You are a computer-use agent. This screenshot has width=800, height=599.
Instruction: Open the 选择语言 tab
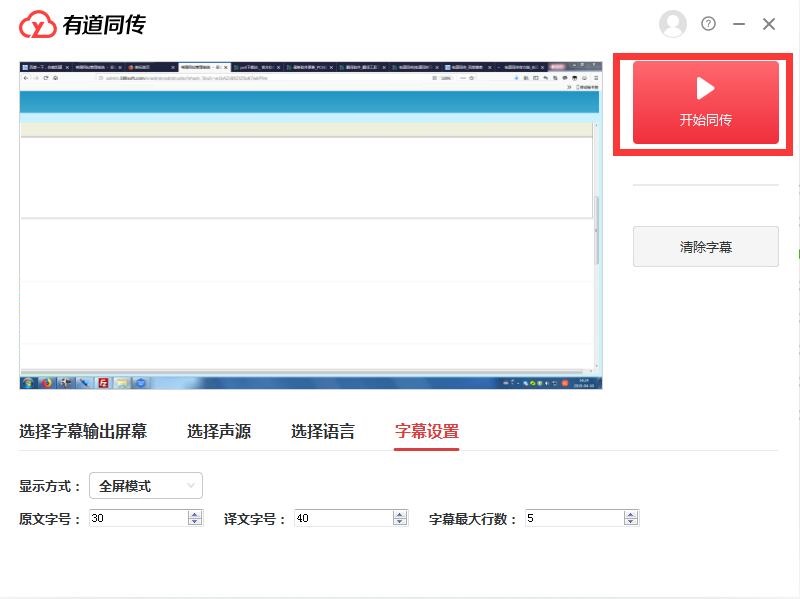tap(323, 432)
